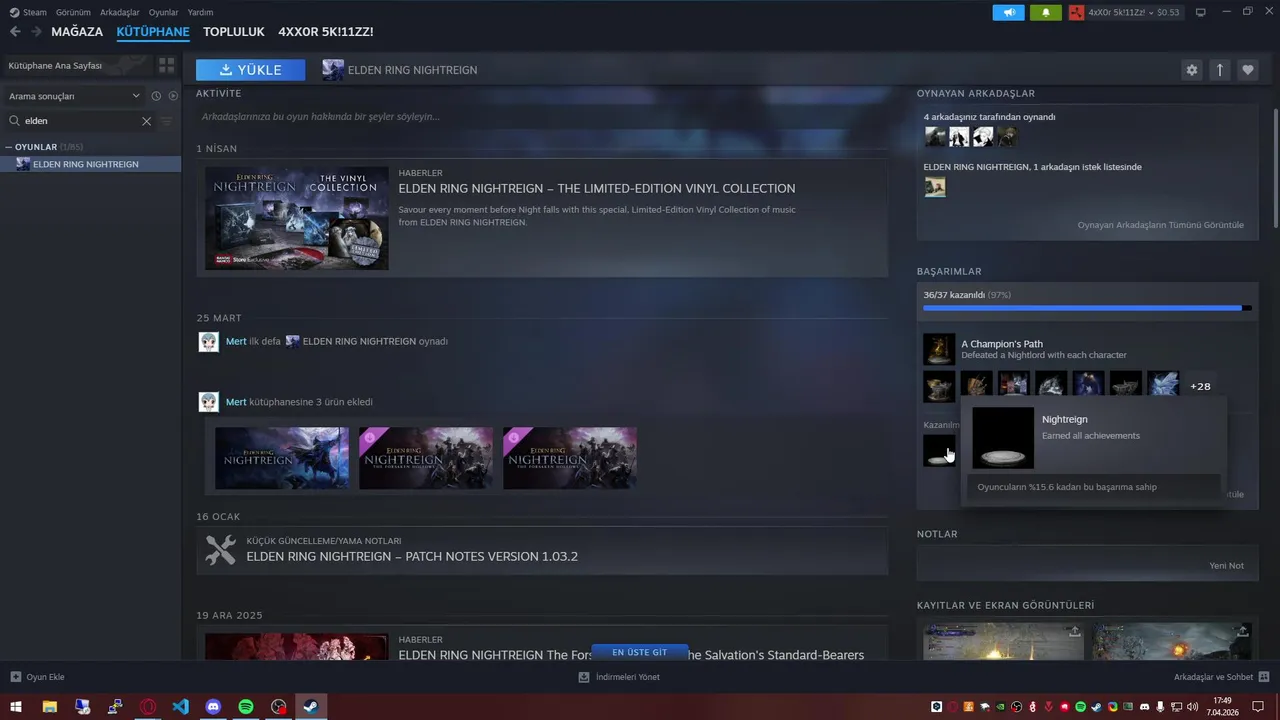Open the Yardım menu
The width and height of the screenshot is (1280, 720).
point(200,12)
